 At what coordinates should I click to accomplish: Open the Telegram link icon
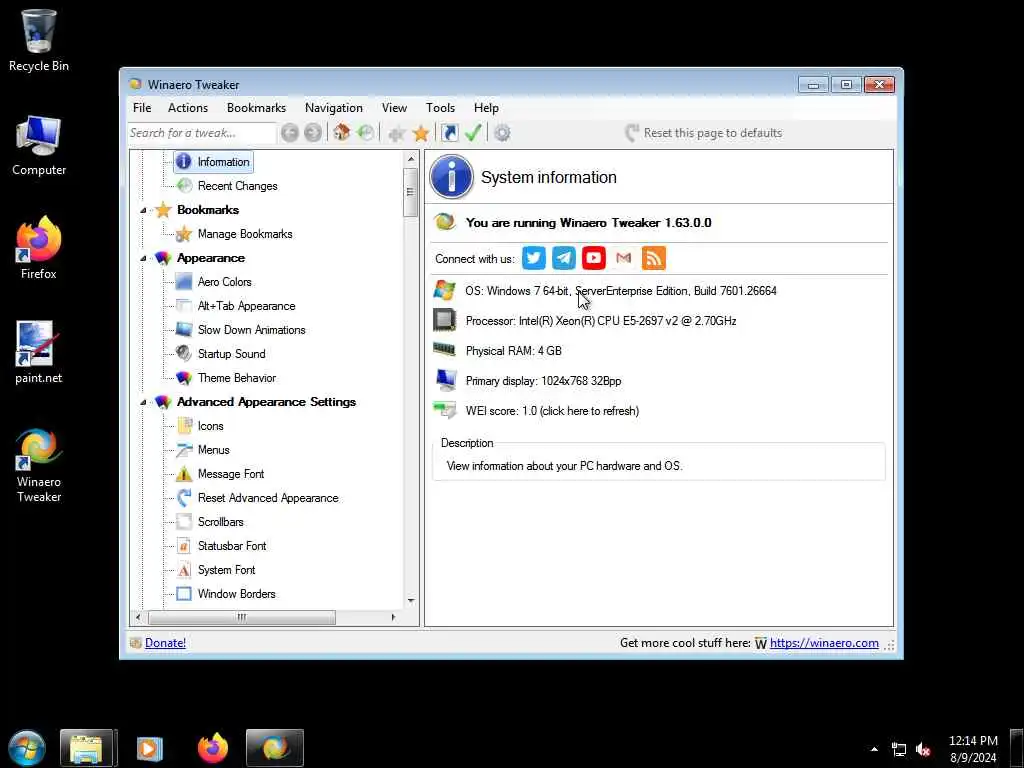coord(564,258)
